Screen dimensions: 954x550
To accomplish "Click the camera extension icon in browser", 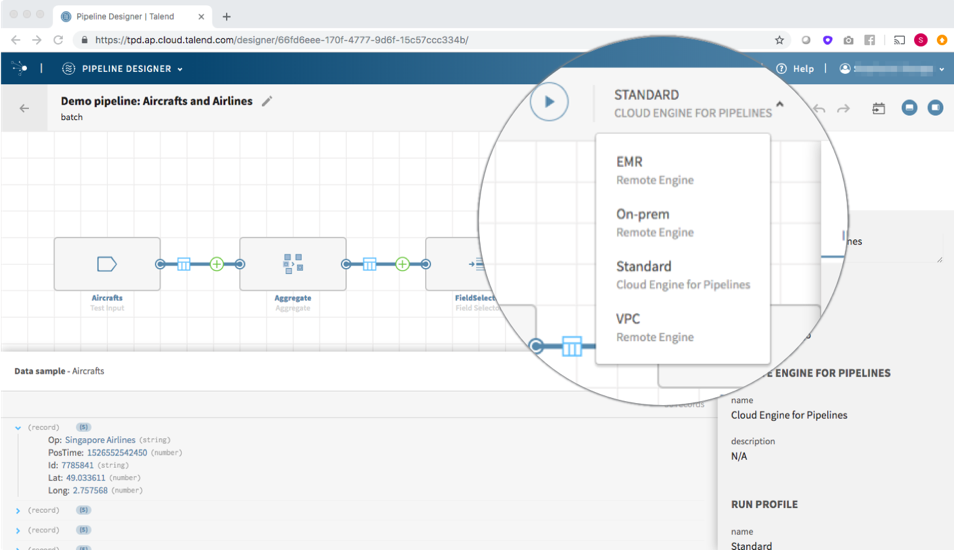I will (x=848, y=40).
